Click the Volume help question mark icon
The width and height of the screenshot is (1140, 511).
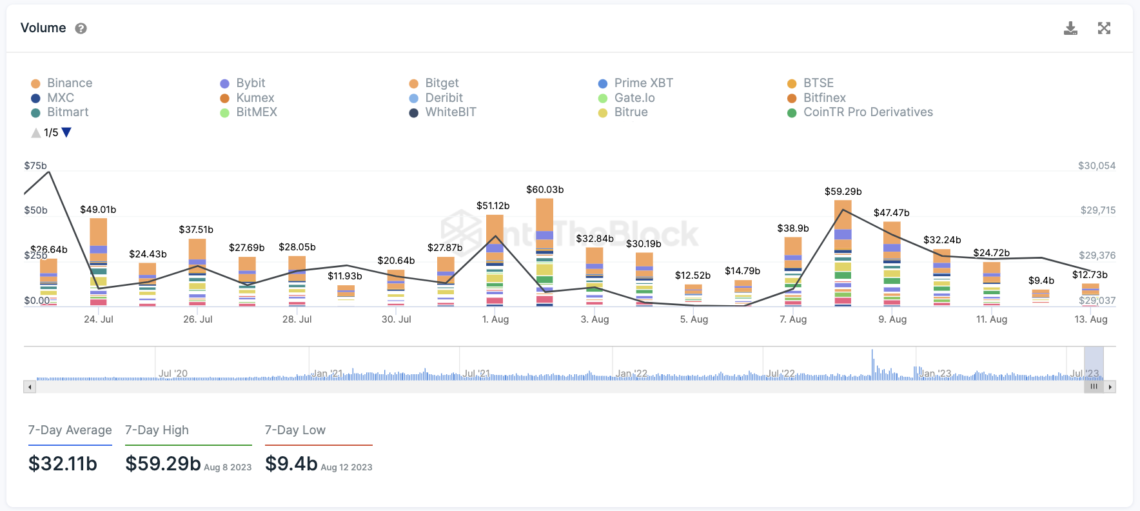point(81,29)
